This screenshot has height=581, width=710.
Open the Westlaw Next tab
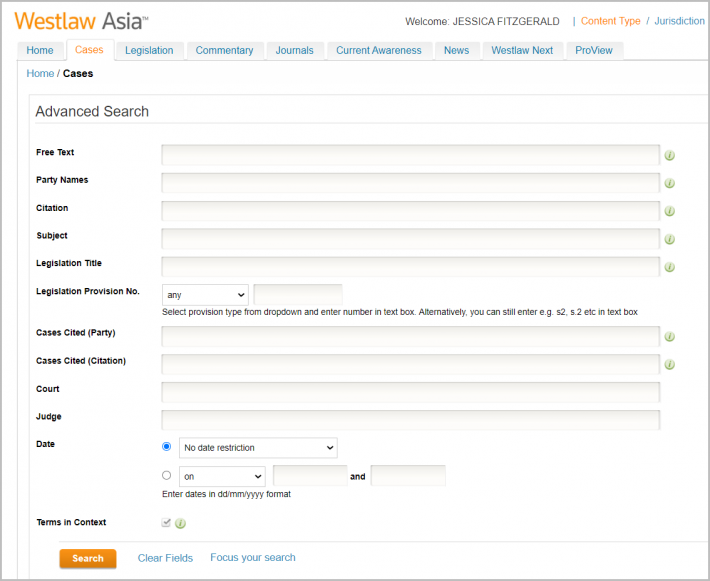[522, 50]
